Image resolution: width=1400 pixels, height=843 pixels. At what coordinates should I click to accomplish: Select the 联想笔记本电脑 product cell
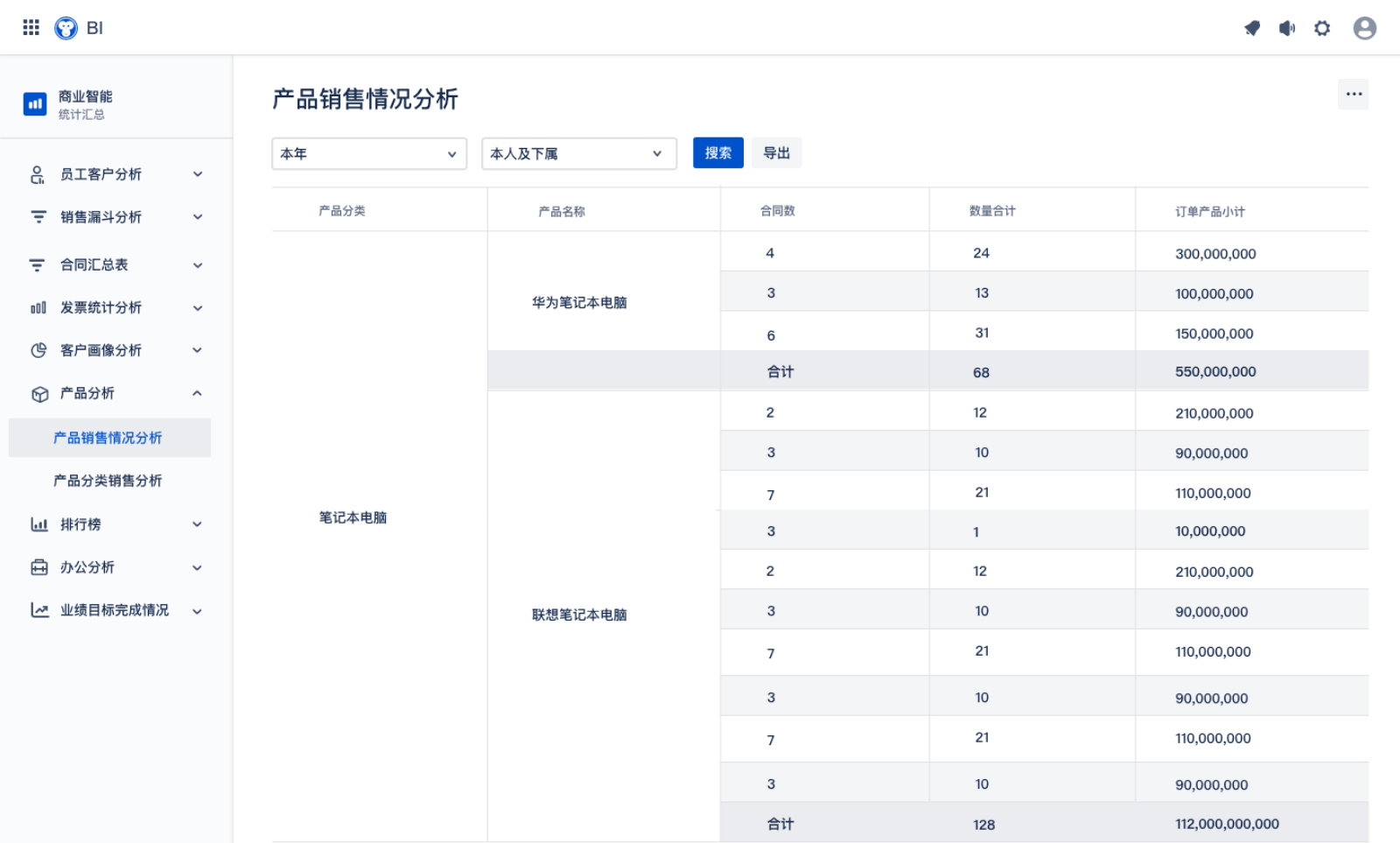pos(579,615)
